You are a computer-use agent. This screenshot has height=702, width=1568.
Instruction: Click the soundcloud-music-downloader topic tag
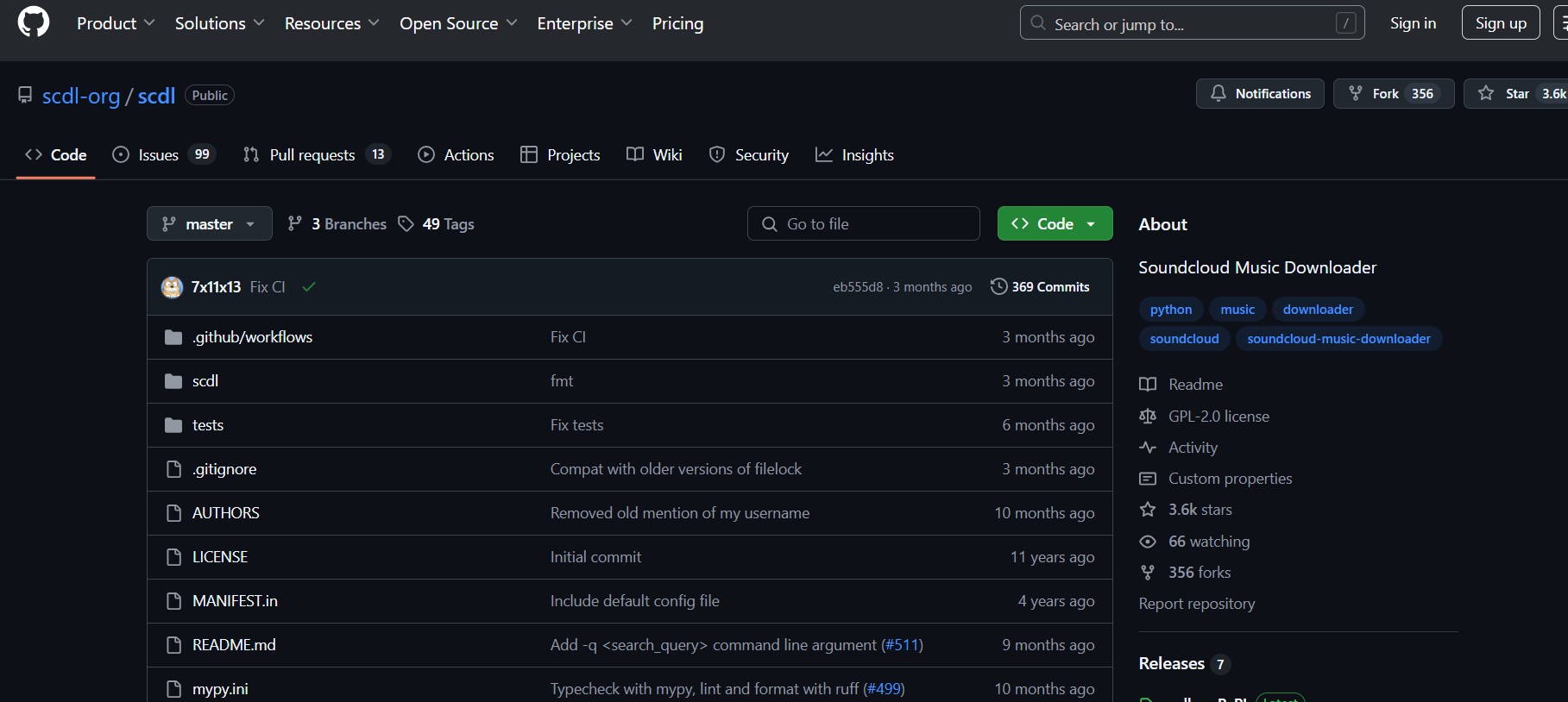click(x=1338, y=339)
